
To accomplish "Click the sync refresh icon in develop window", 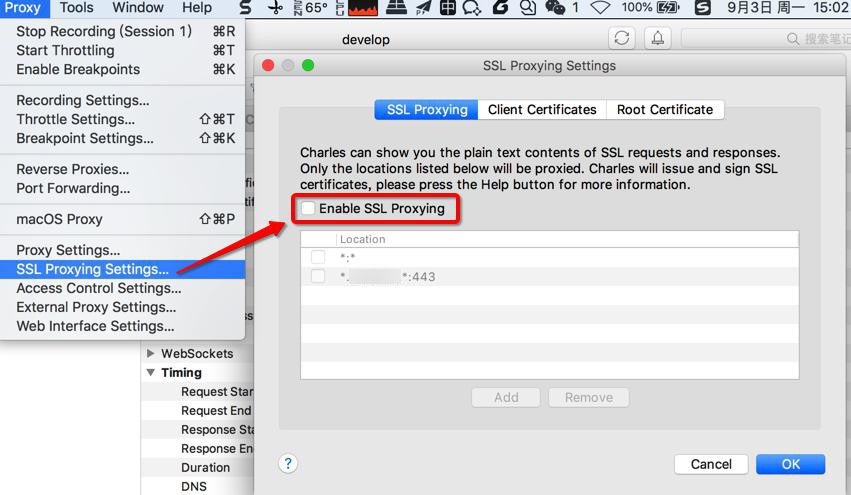I will tap(622, 38).
